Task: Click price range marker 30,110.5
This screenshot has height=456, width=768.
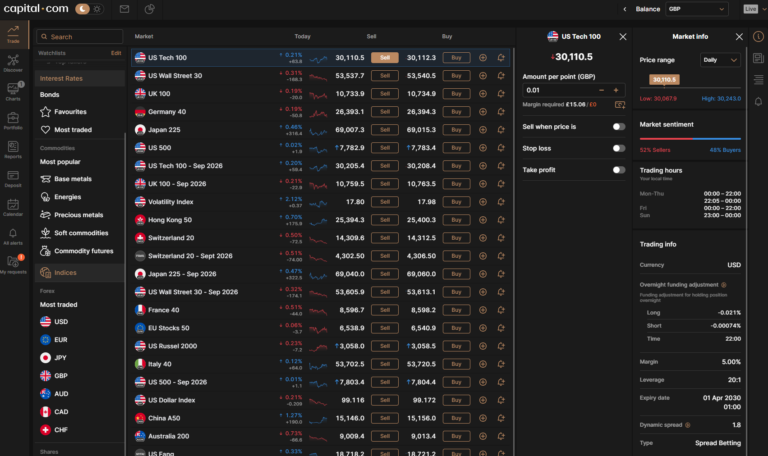Action: pos(664,79)
